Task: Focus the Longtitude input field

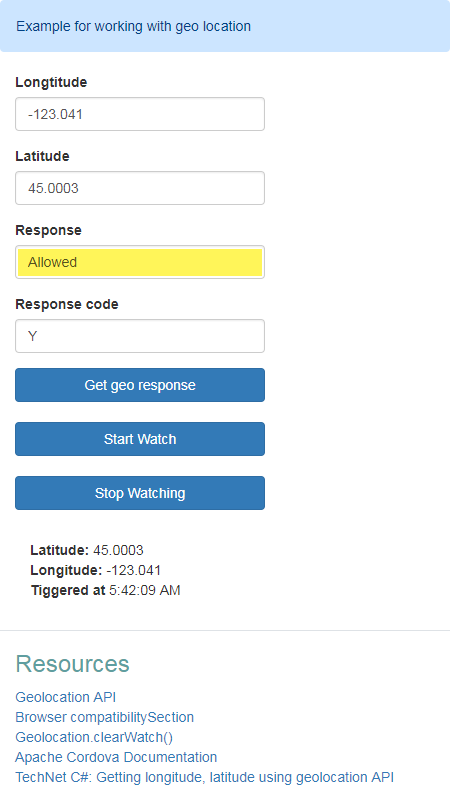Action: click(140, 114)
